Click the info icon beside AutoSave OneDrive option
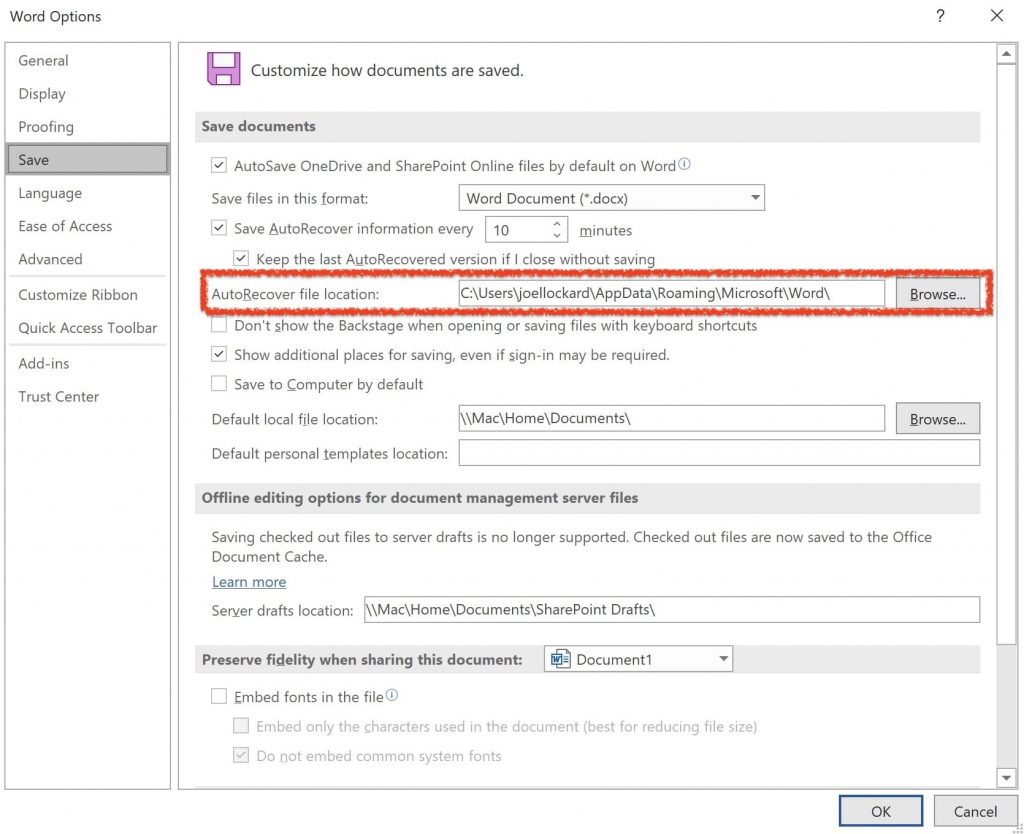 pyautogui.click(x=684, y=166)
